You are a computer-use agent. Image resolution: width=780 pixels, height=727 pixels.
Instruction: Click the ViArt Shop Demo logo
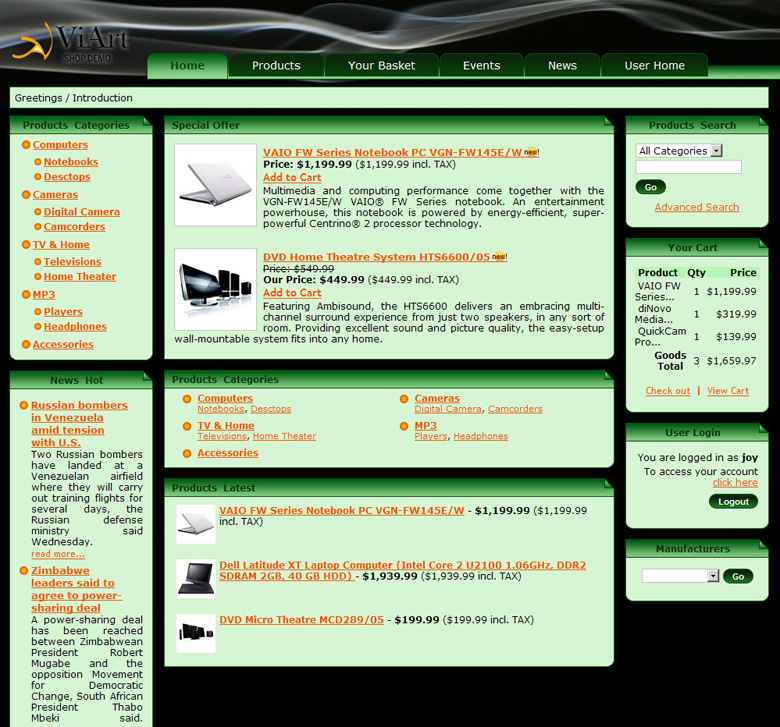71,43
